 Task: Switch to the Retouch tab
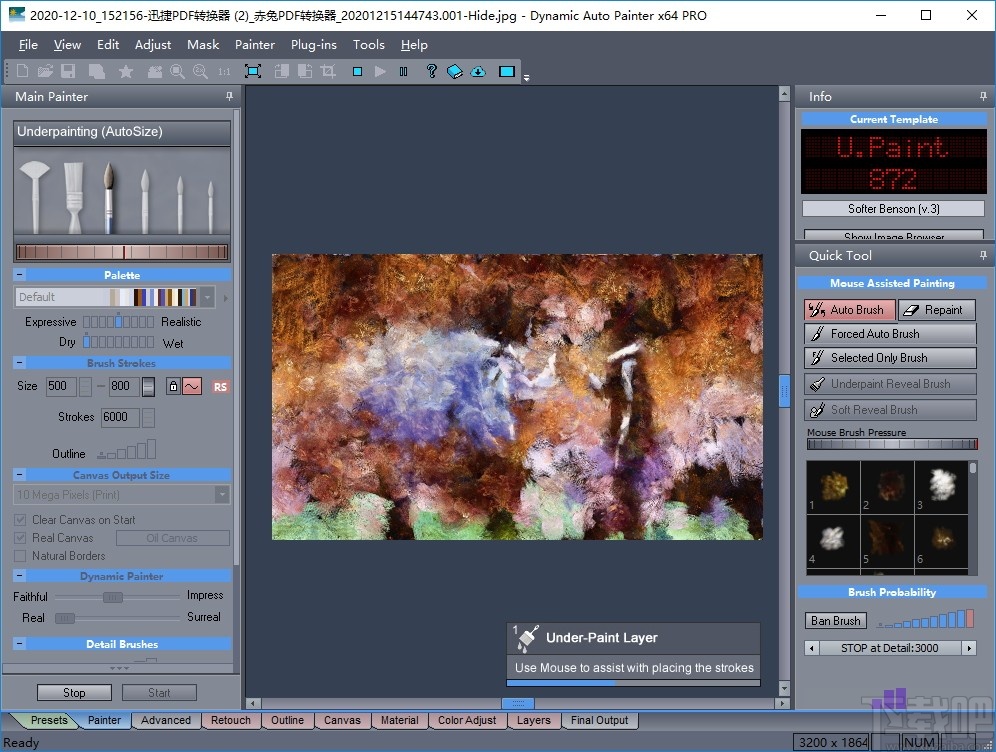point(231,720)
